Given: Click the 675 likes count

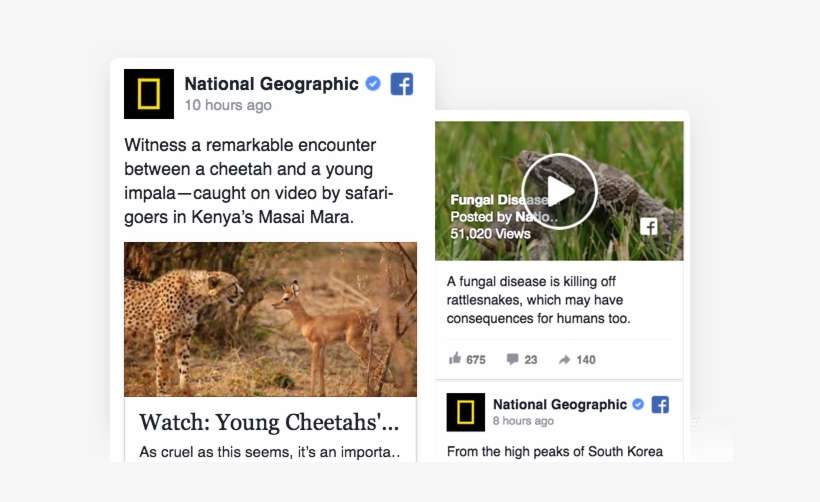Looking at the screenshot, I should tap(476, 360).
